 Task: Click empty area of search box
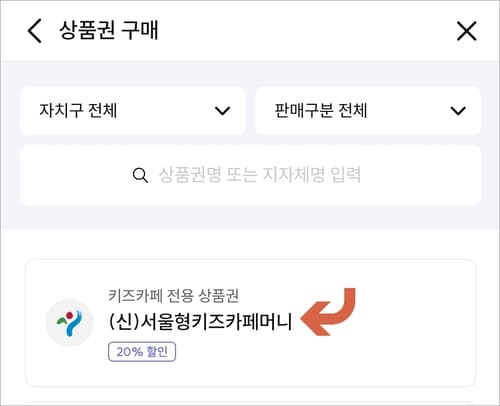point(420,175)
